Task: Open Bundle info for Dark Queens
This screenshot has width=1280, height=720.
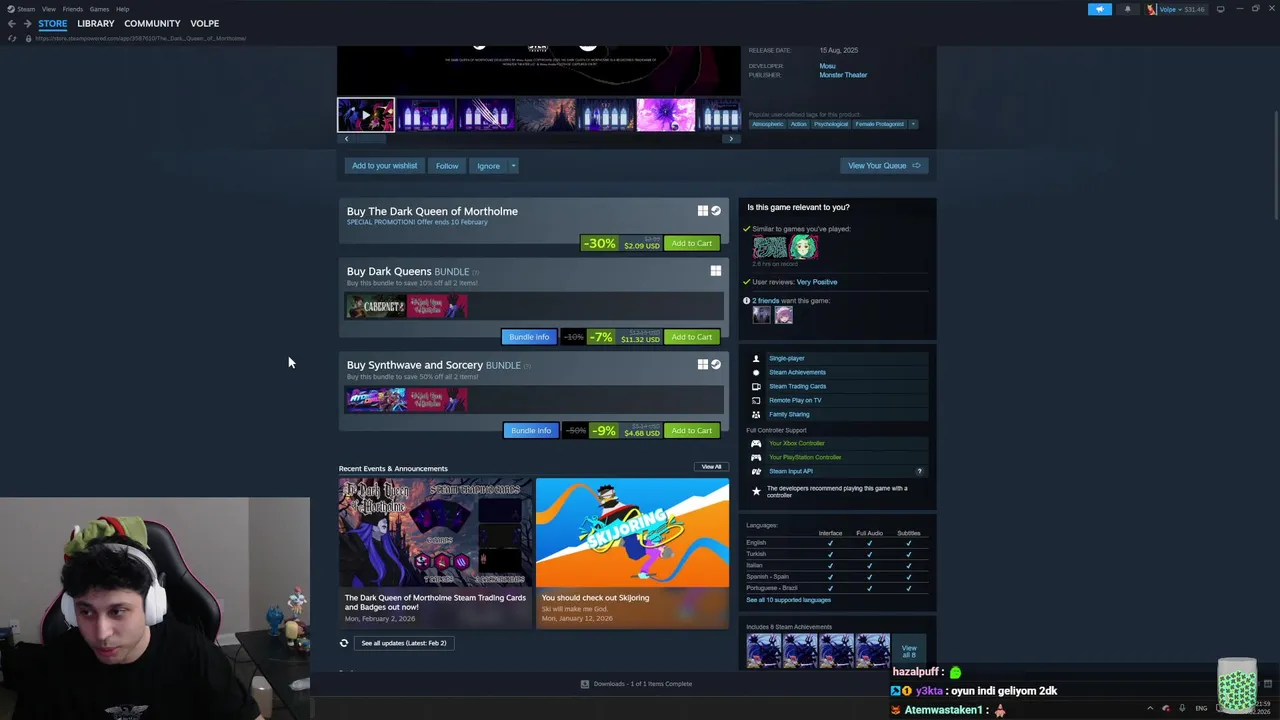Action: tap(529, 337)
